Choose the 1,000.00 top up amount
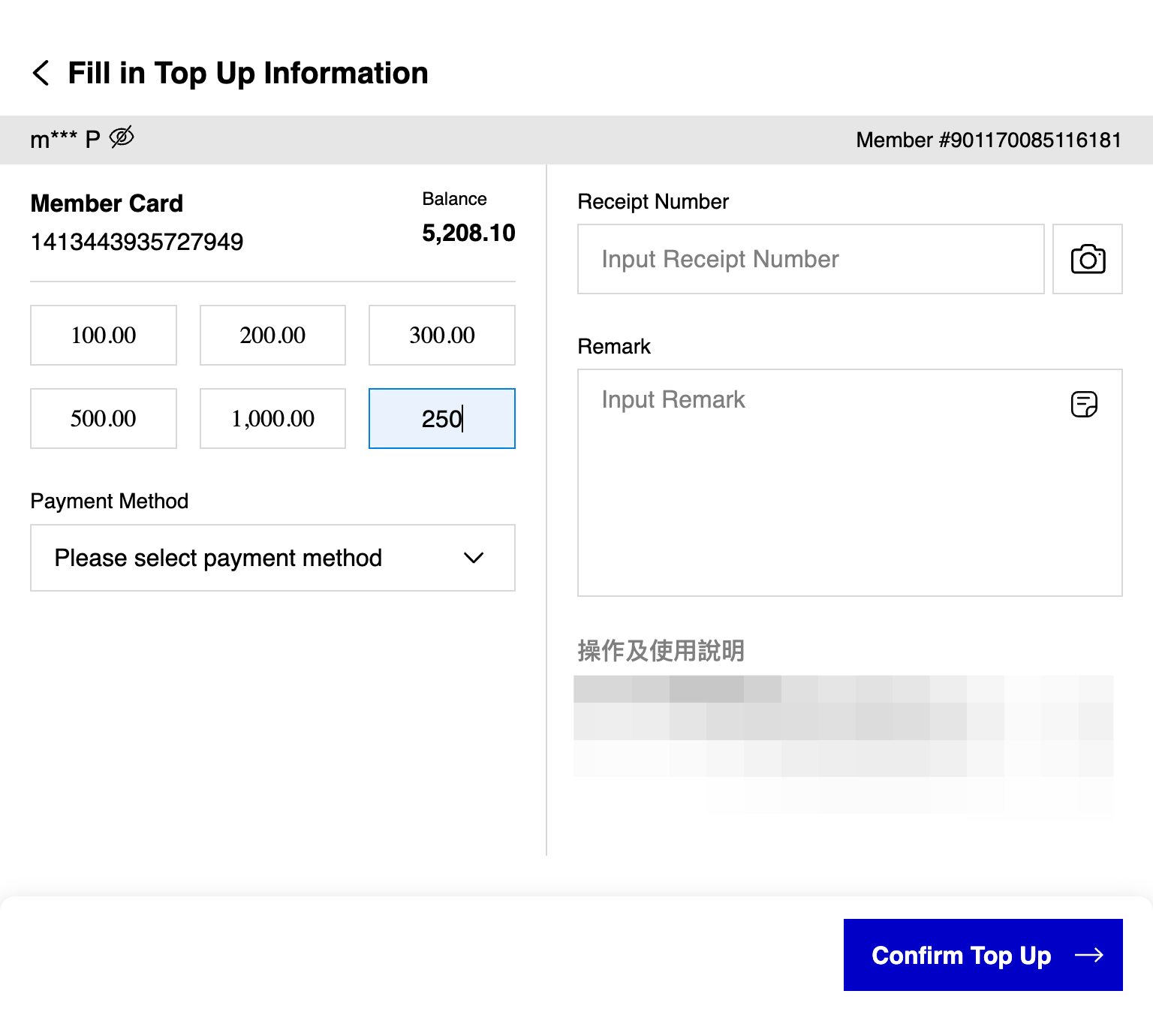This screenshot has height=1036, width=1153. 272,418
